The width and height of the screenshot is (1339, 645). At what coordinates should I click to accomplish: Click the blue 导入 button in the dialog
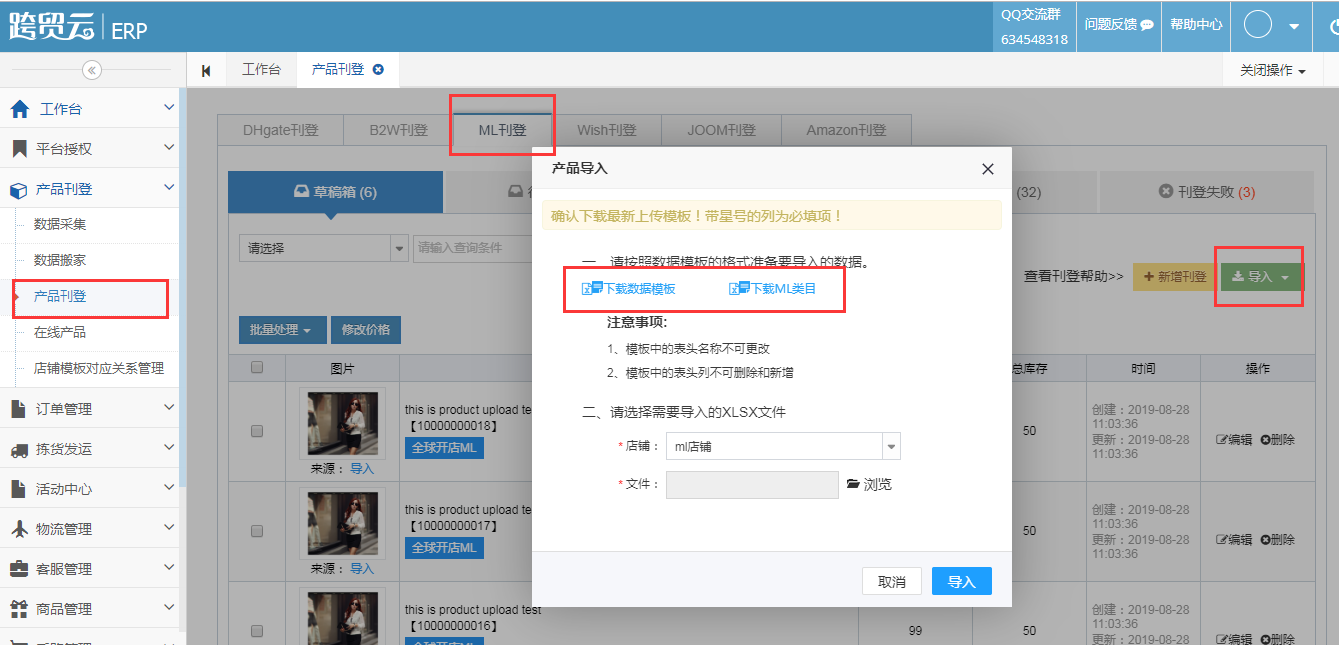pyautogui.click(x=962, y=581)
